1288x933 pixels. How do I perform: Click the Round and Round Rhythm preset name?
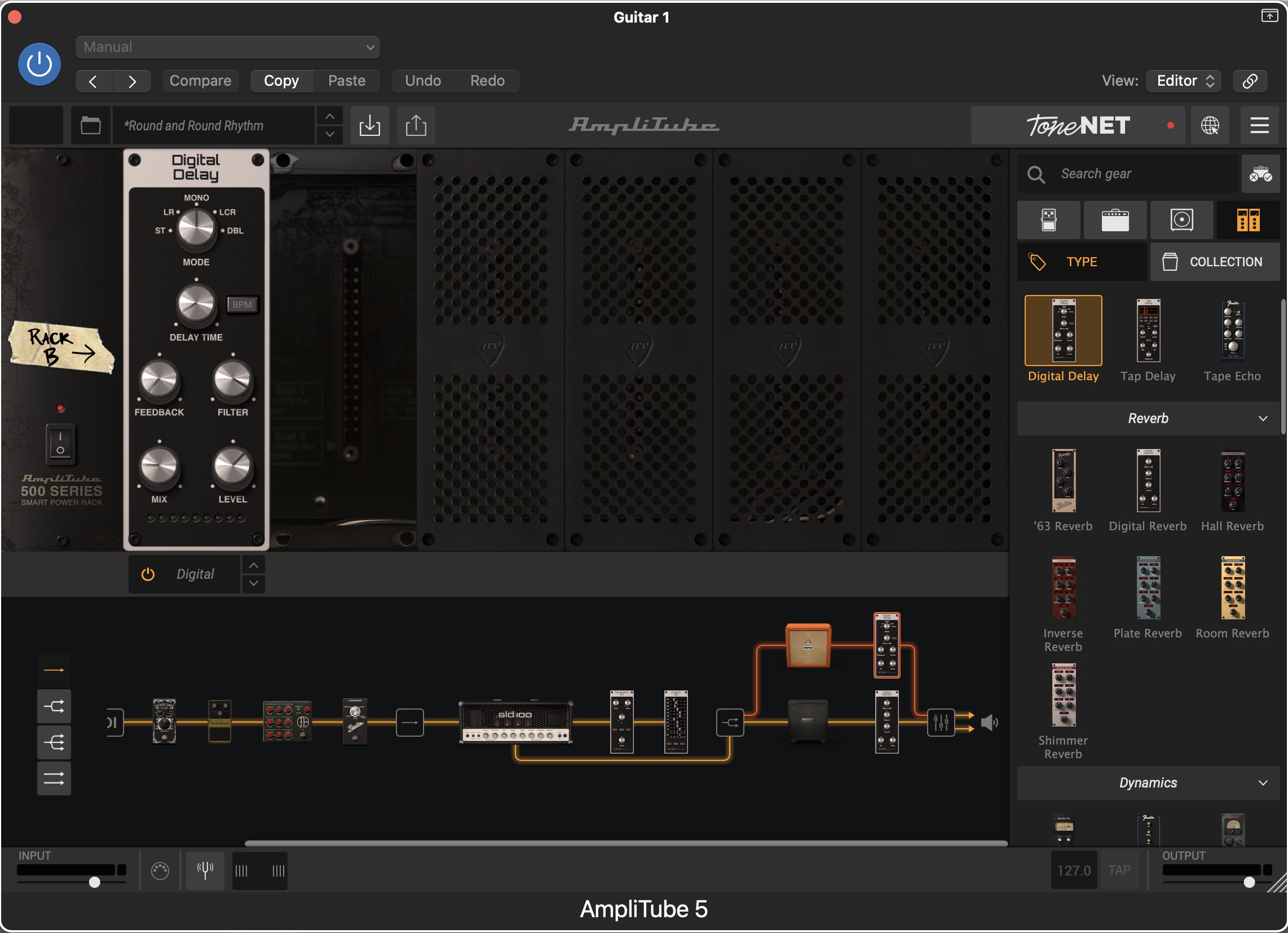[213, 126]
